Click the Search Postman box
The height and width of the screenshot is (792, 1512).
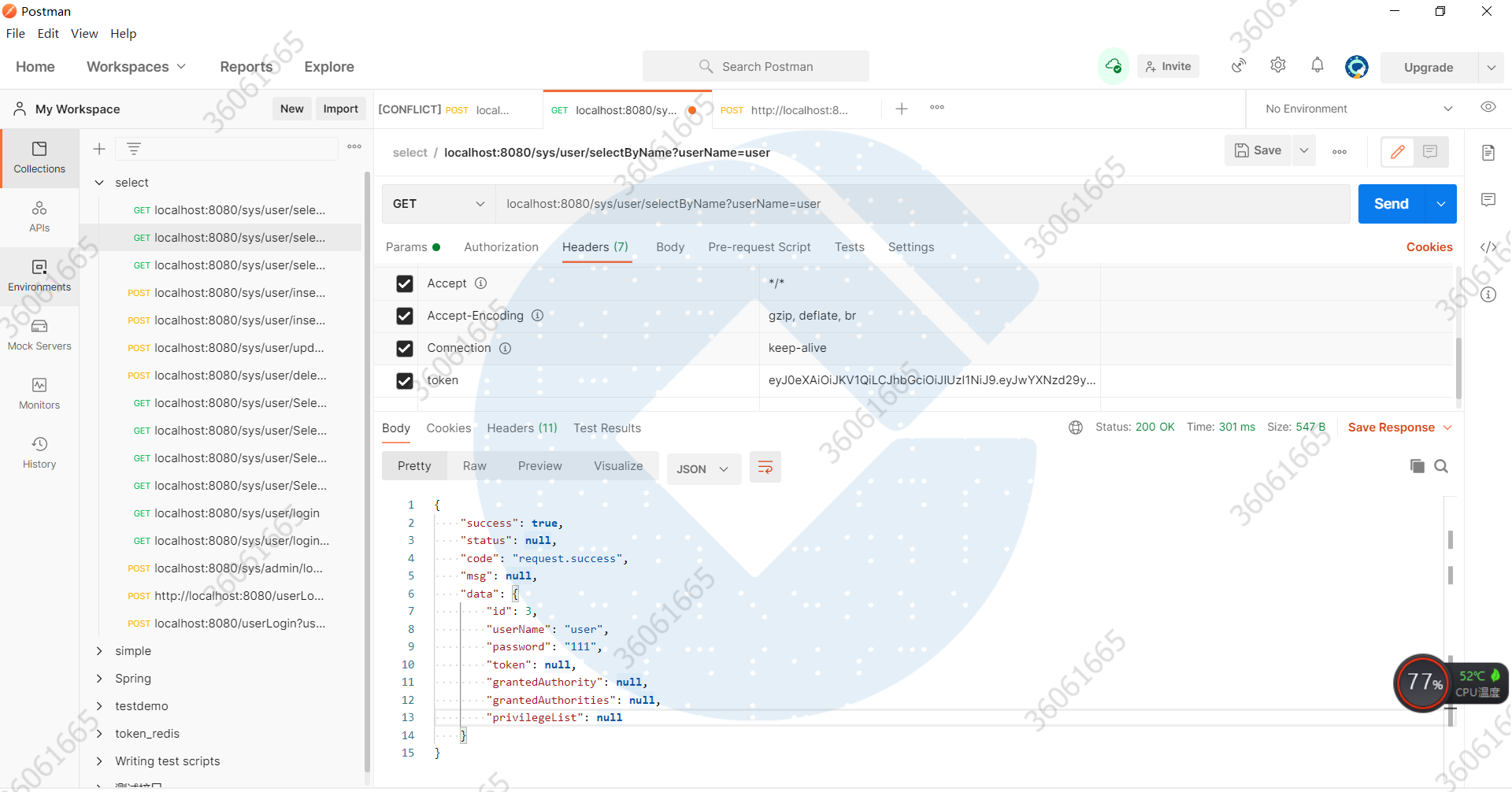pos(756,66)
